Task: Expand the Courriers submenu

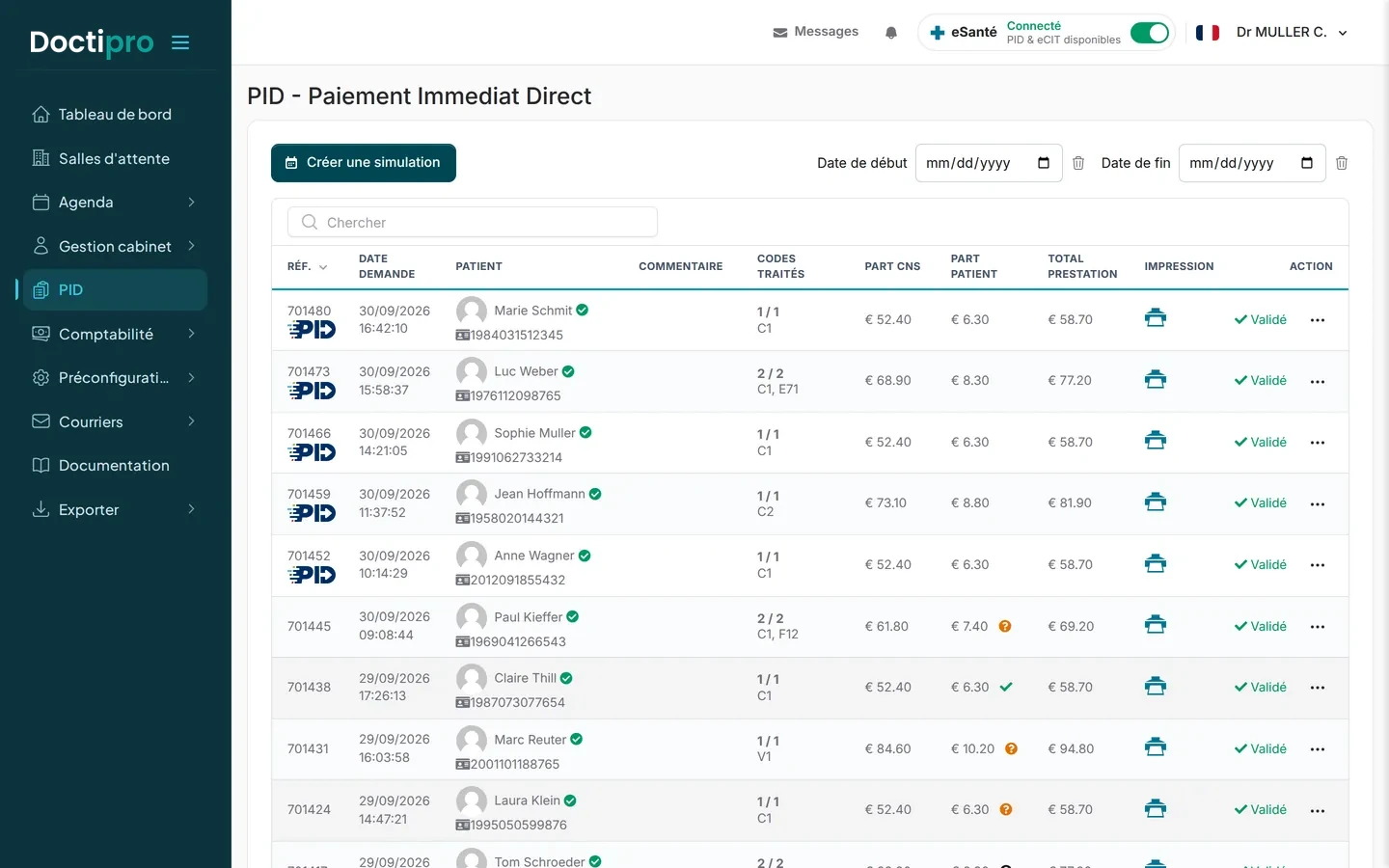Action: (191, 422)
